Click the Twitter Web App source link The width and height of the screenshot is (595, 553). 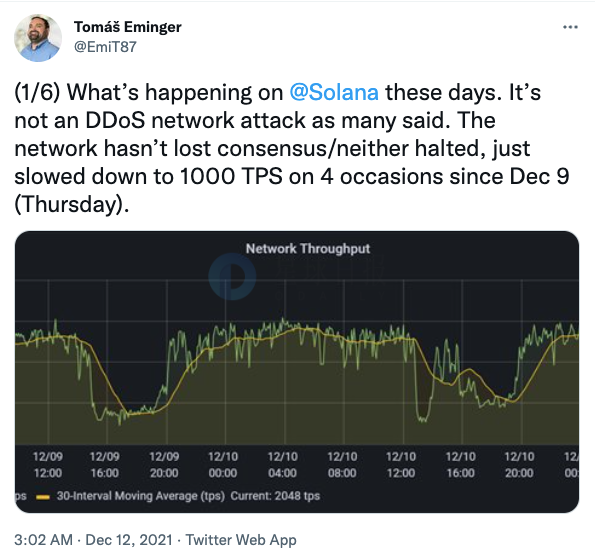(x=241, y=540)
